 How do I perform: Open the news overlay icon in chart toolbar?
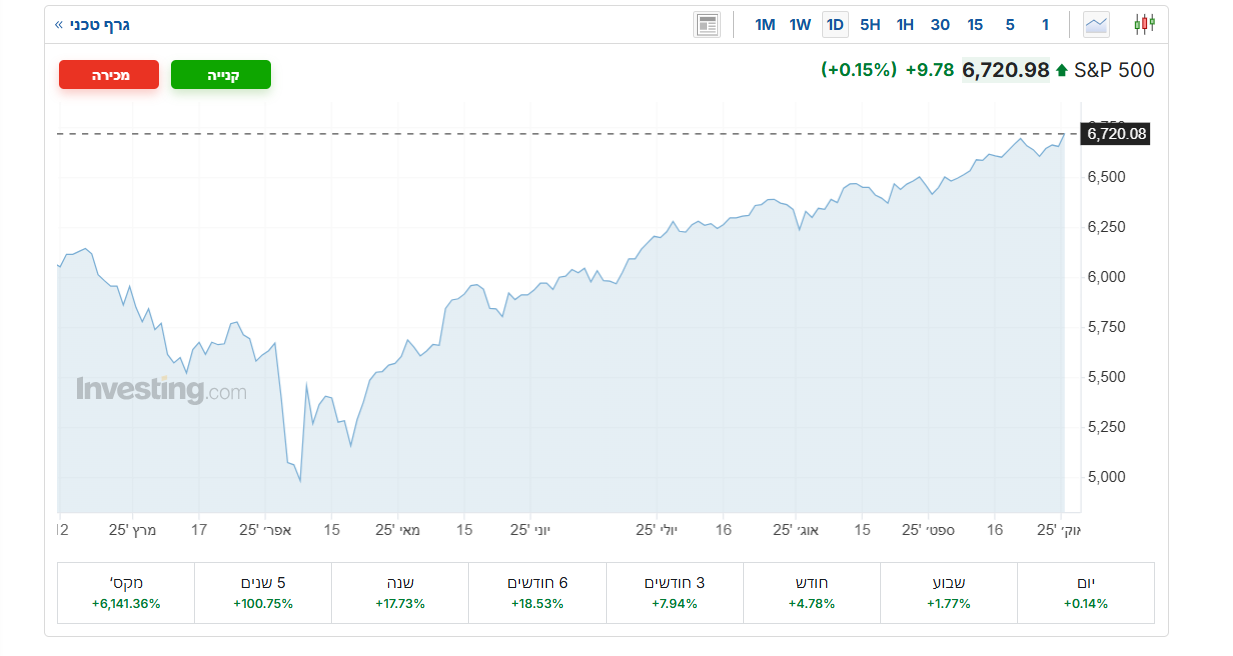click(x=707, y=25)
